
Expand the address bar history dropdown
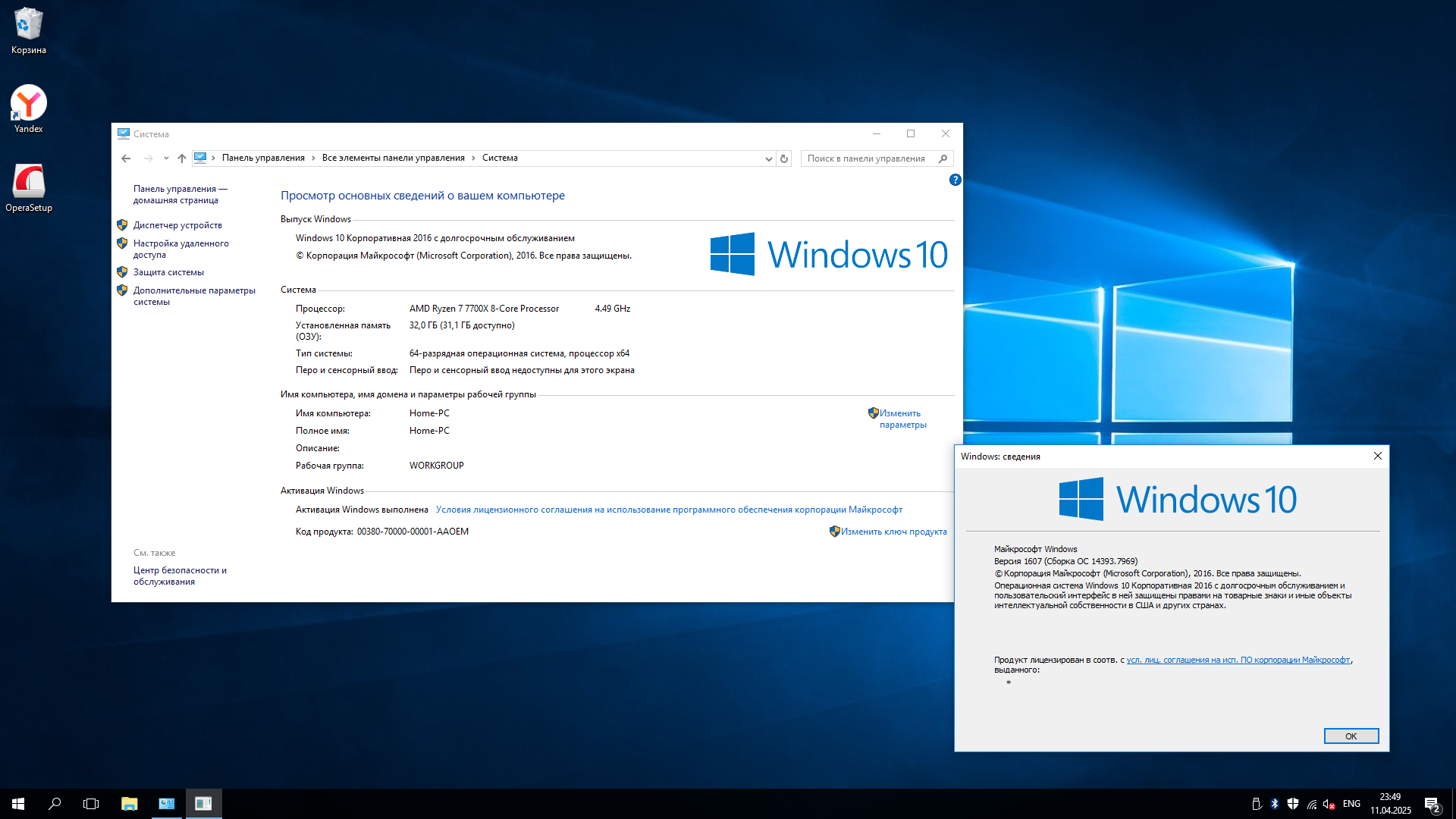(x=768, y=158)
